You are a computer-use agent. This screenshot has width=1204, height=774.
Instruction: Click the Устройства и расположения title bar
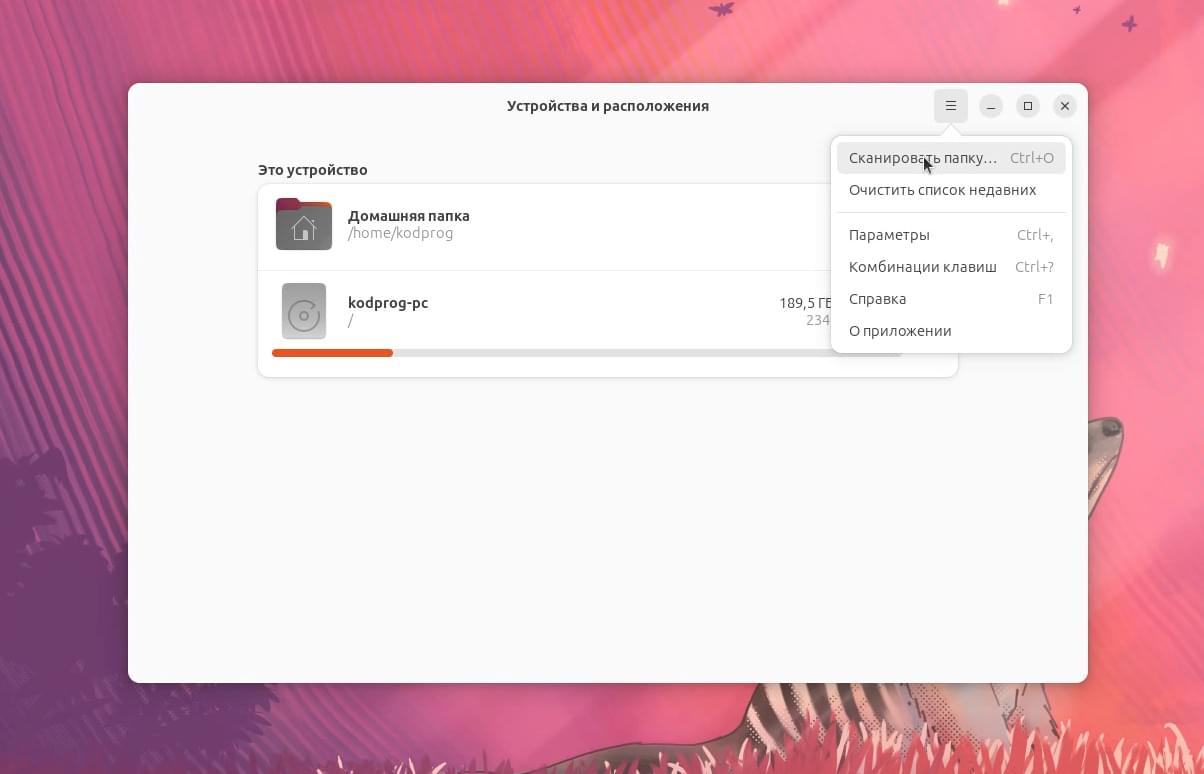click(x=608, y=106)
